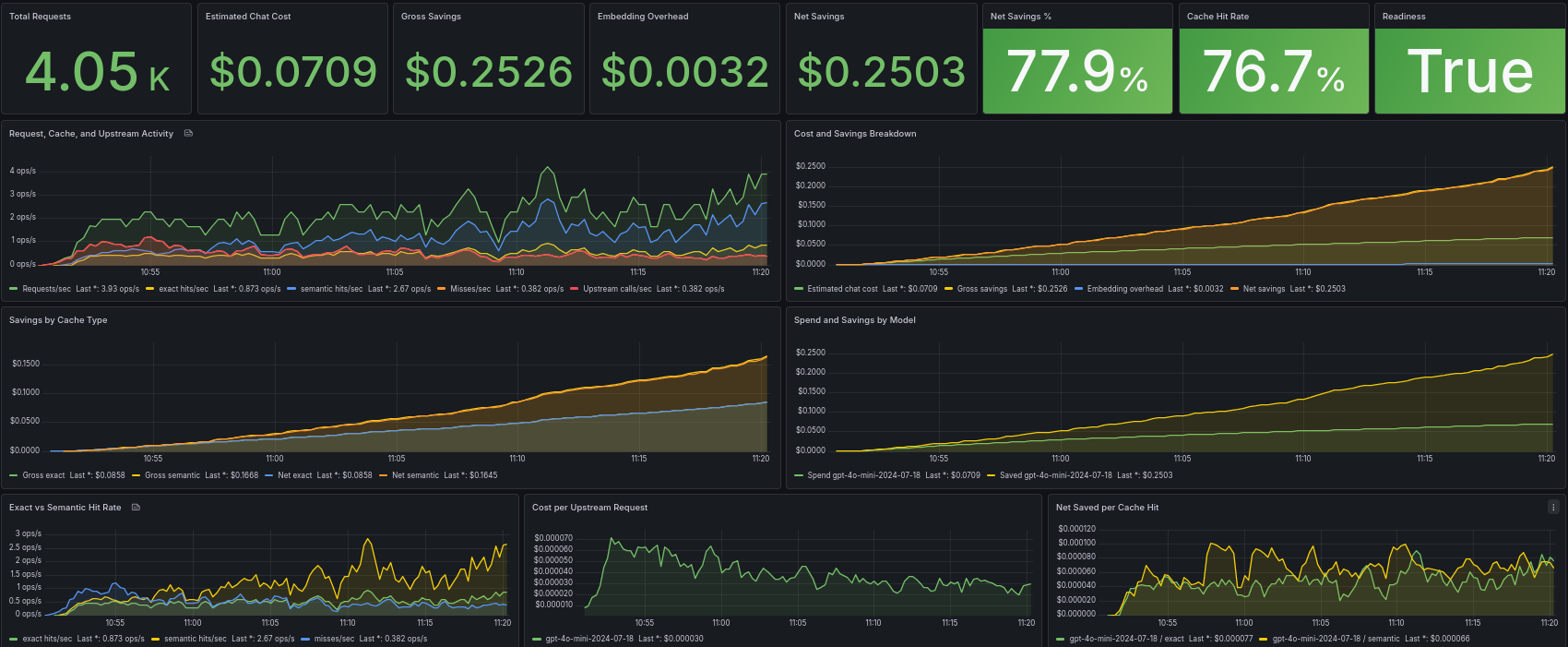
Task: Open the Savings by Cache Type panel menu
Action: pyautogui.click(x=58, y=320)
